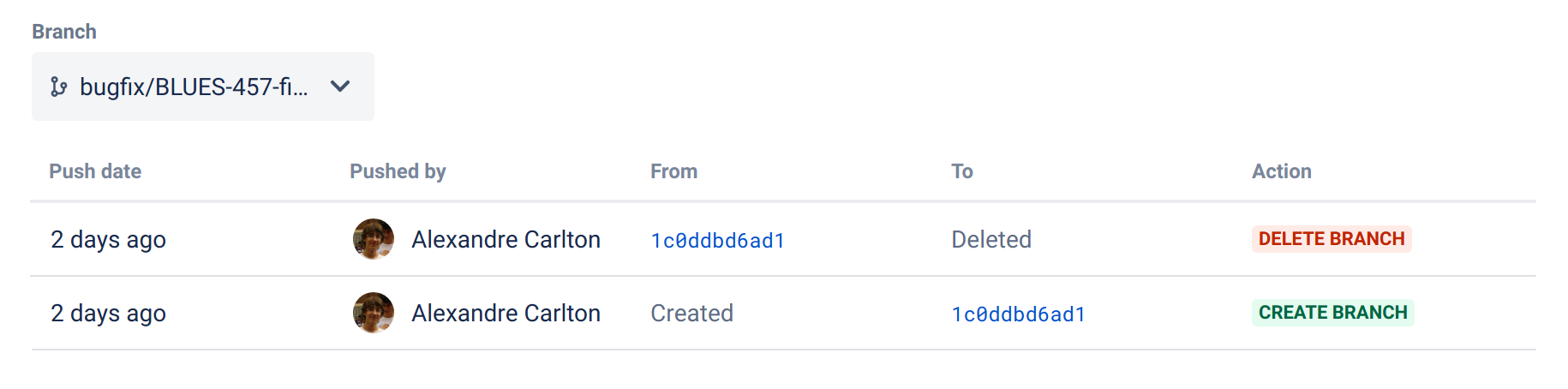Click the Action column header
This screenshot has width=1568, height=389.
pyautogui.click(x=1281, y=171)
